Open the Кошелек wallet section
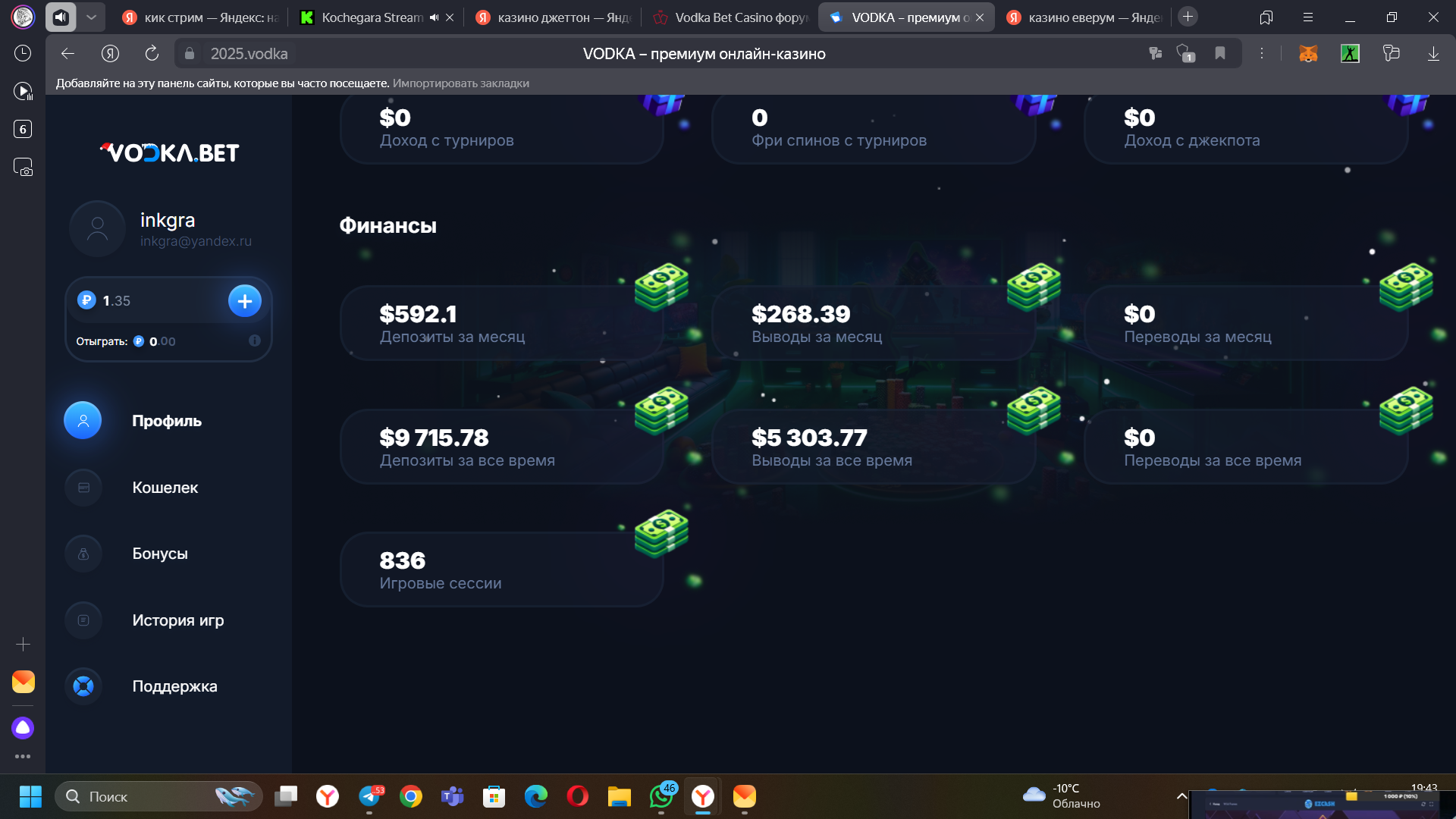 coord(165,488)
